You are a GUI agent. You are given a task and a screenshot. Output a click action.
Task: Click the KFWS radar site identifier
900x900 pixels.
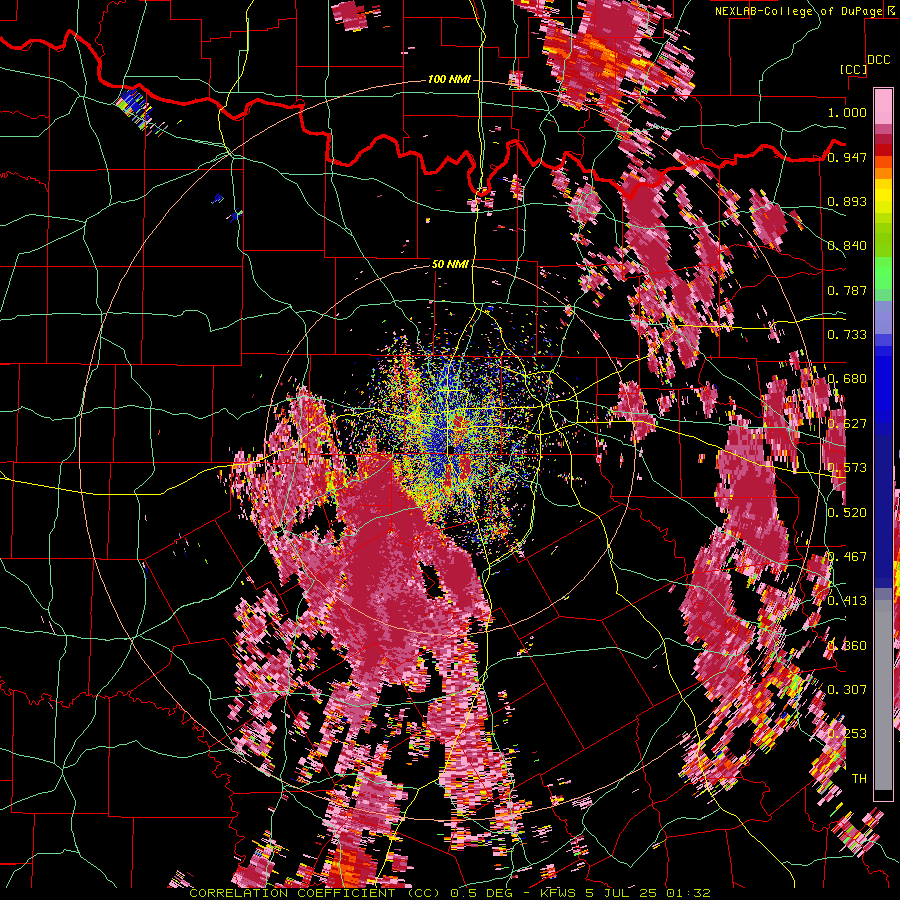coord(559,893)
